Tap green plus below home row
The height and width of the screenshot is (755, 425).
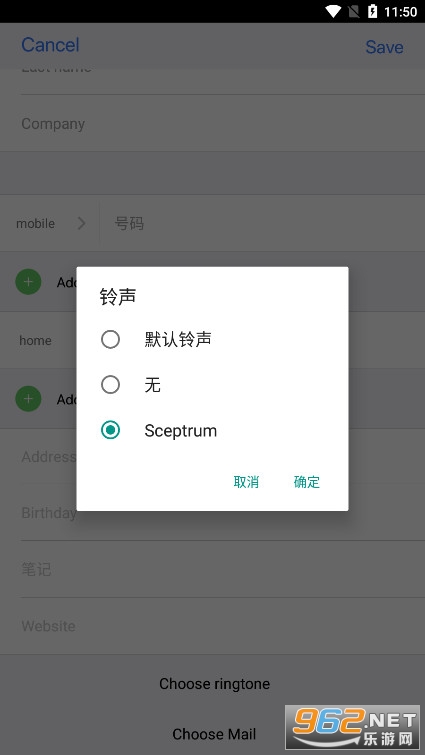click(28, 399)
